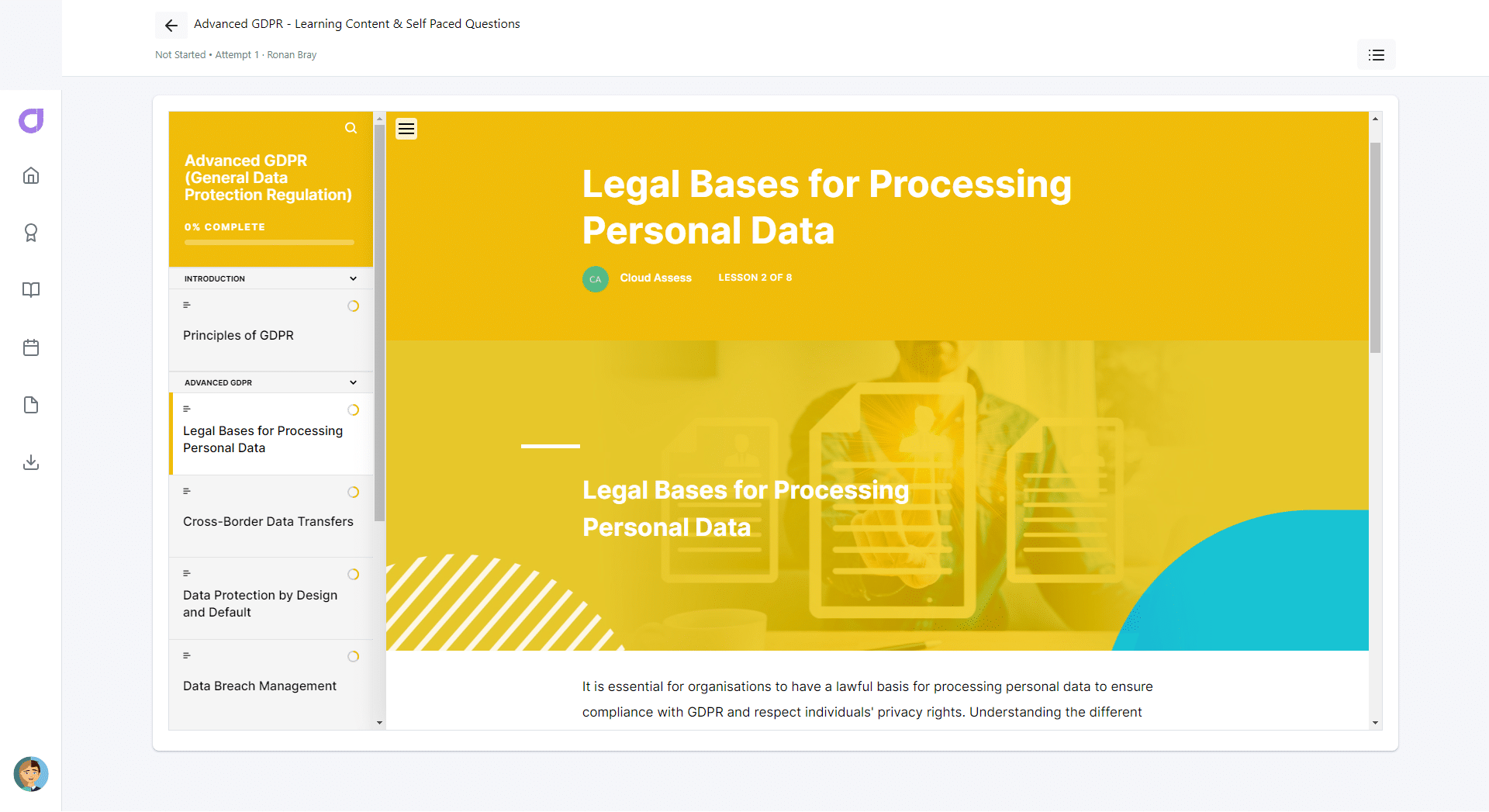The width and height of the screenshot is (1489, 812).
Task: Open the search icon in course panel
Action: click(x=351, y=128)
